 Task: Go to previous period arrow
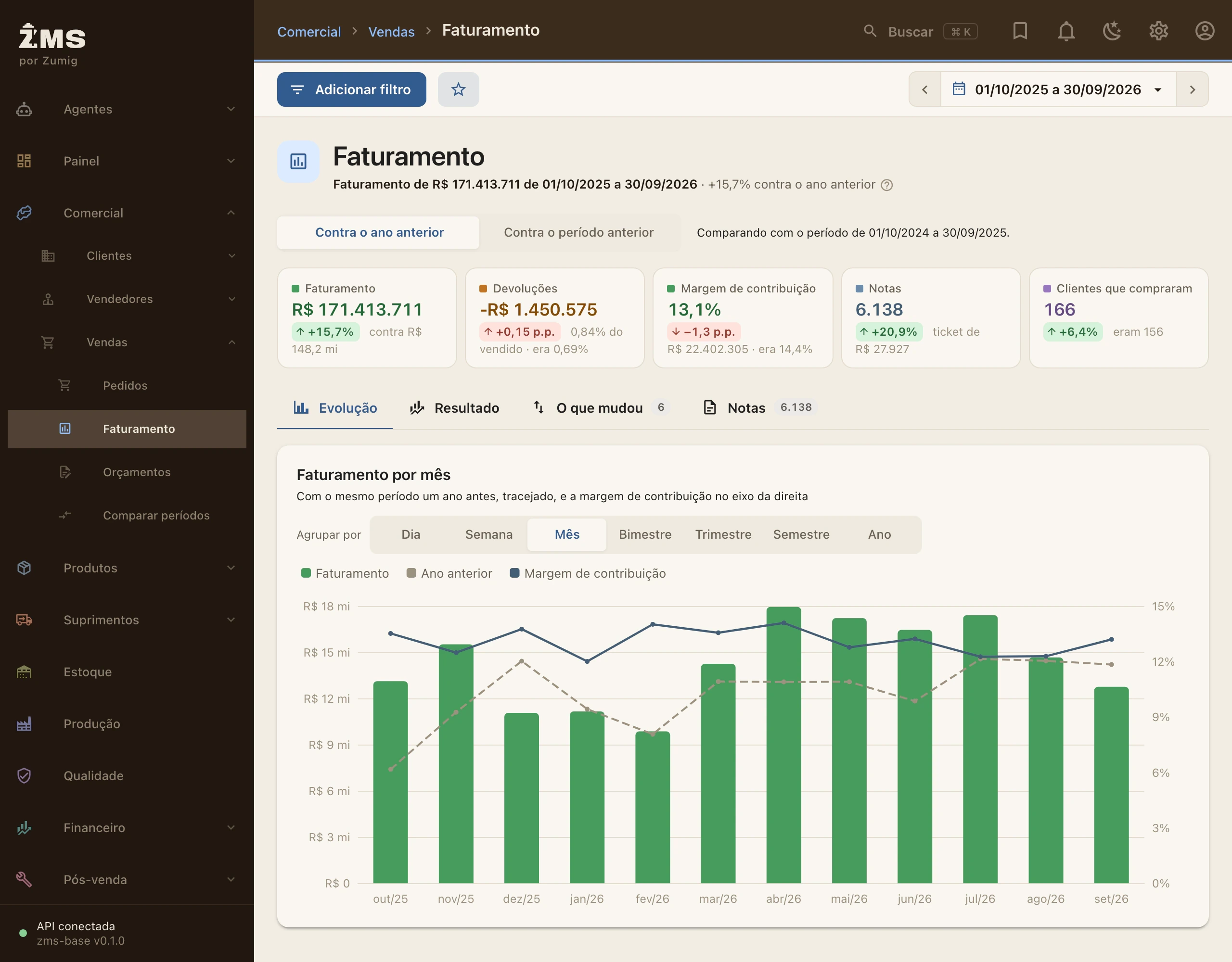pyautogui.click(x=924, y=89)
